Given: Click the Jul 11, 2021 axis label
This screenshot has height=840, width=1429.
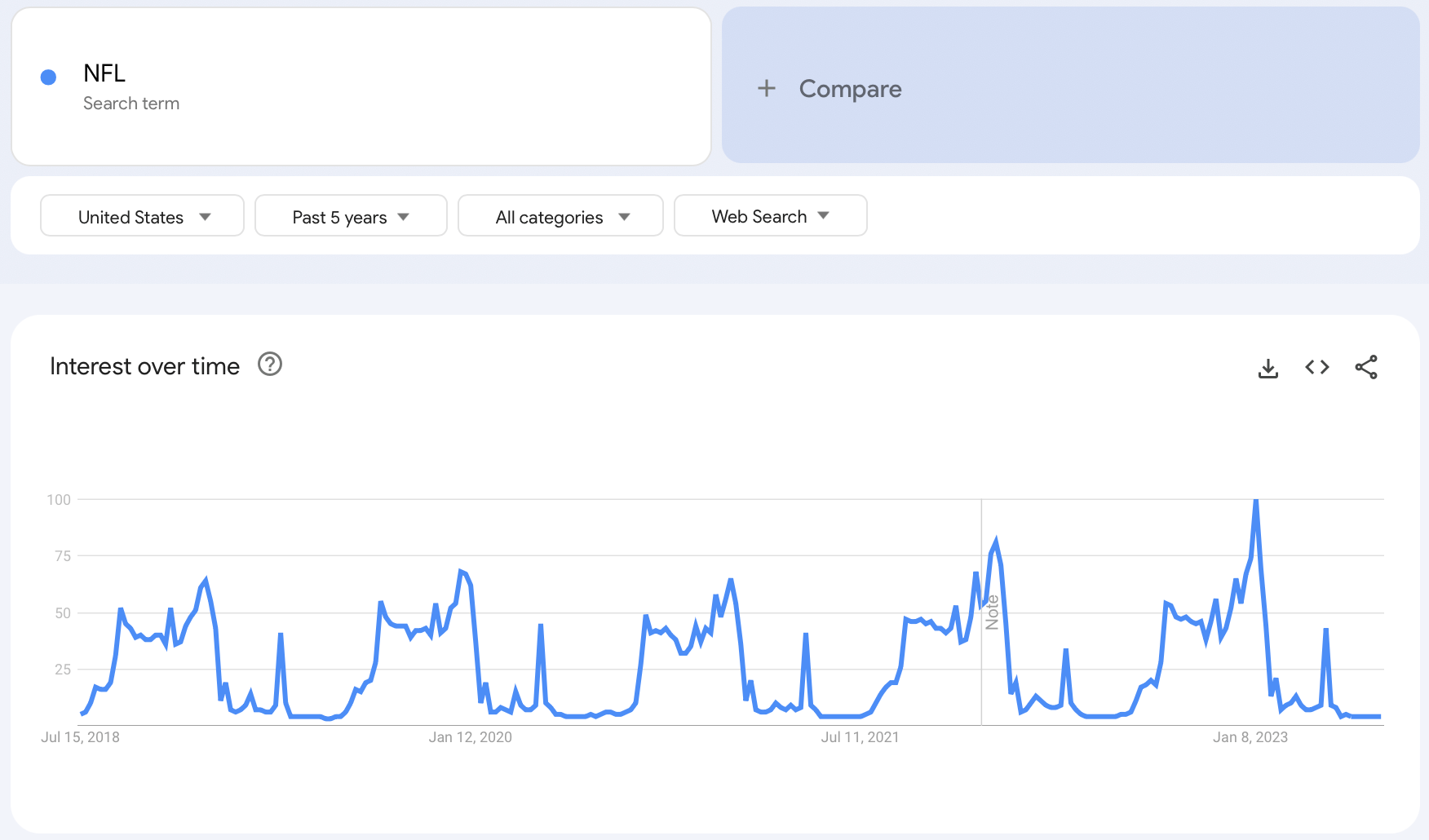Looking at the screenshot, I should point(860,737).
